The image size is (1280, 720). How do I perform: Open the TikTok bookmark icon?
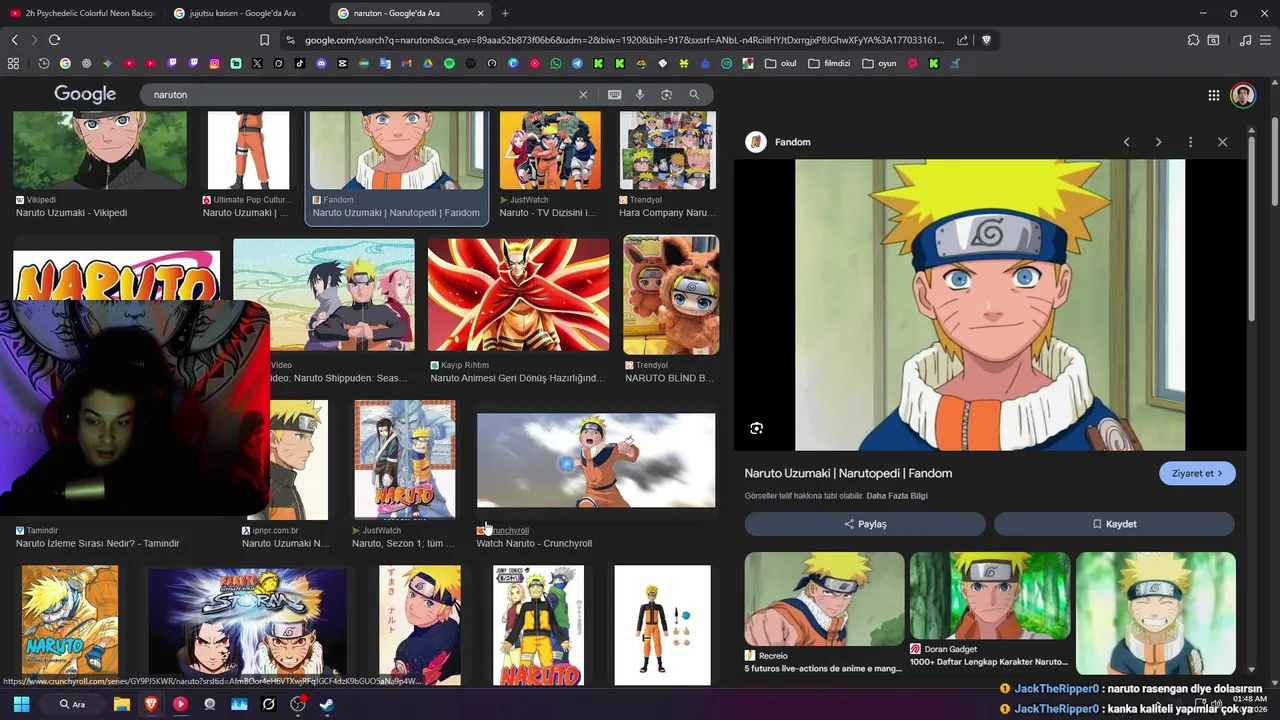click(300, 63)
